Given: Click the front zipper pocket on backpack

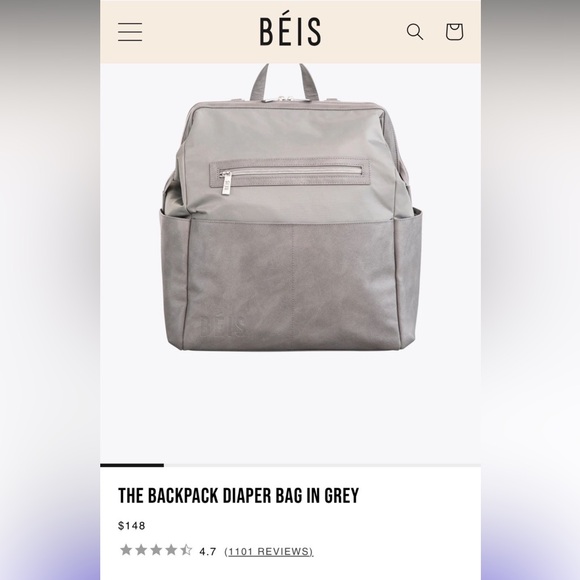Looking at the screenshot, I should 290,172.
